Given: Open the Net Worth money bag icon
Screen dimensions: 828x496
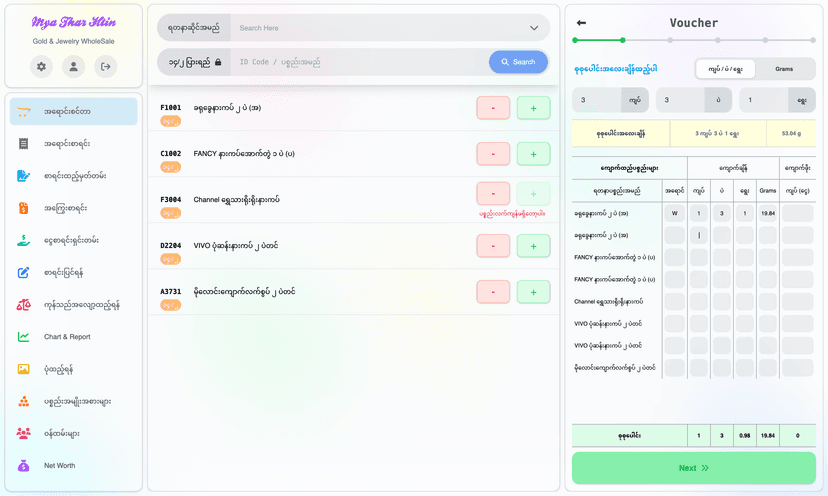Looking at the screenshot, I should point(23,466).
